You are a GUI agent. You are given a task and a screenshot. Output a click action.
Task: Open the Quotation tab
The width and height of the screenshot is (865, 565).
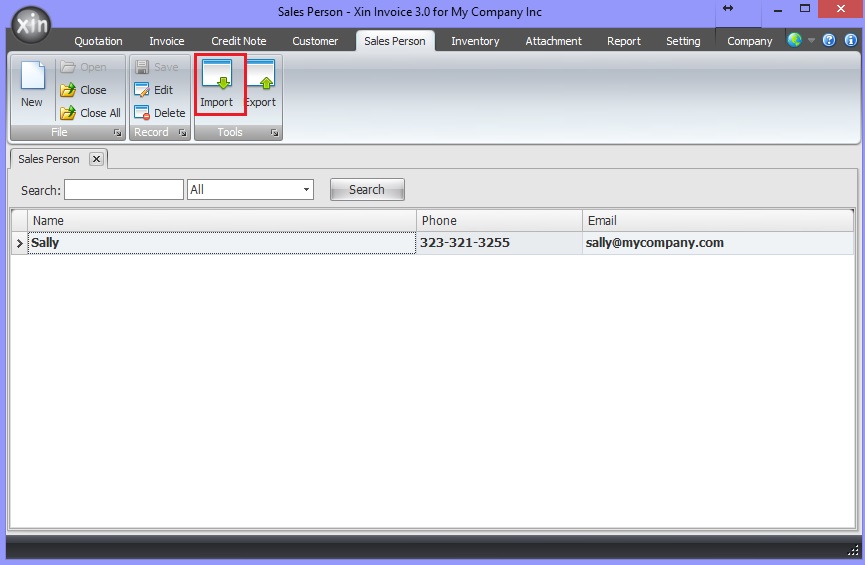(98, 41)
